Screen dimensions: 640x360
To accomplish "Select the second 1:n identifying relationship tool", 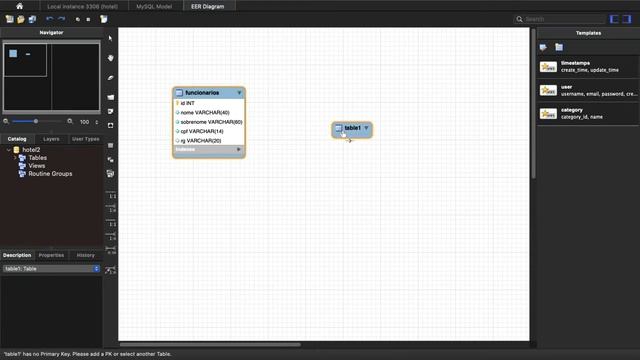I will (111, 236).
